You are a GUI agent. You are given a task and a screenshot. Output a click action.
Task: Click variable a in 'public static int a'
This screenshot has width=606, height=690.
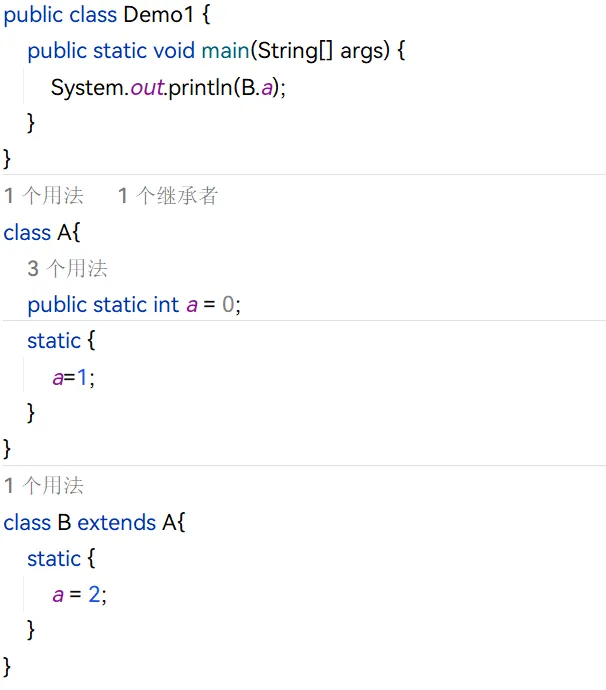[192, 305]
